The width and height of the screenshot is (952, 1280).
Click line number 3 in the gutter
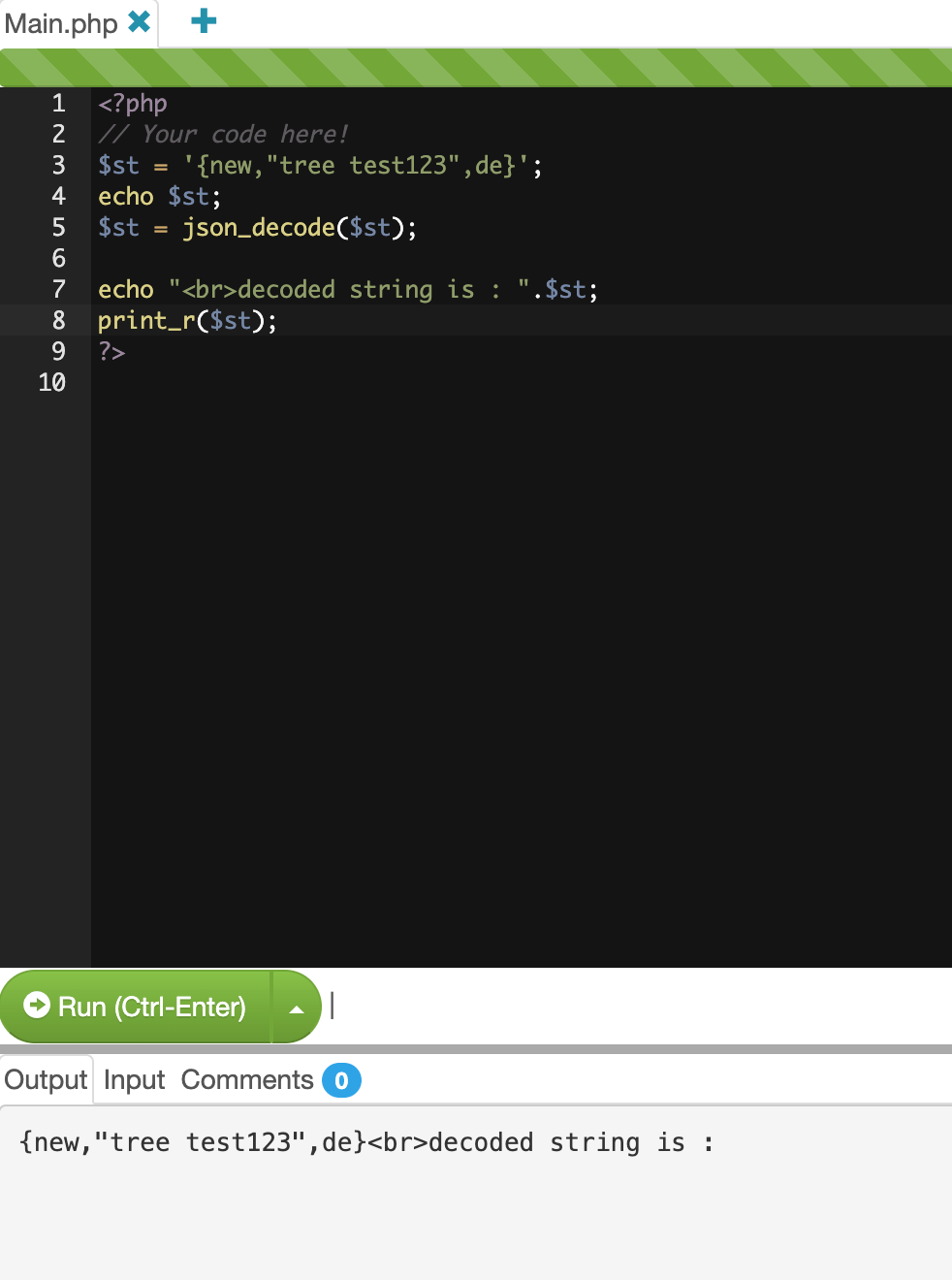pyautogui.click(x=58, y=165)
